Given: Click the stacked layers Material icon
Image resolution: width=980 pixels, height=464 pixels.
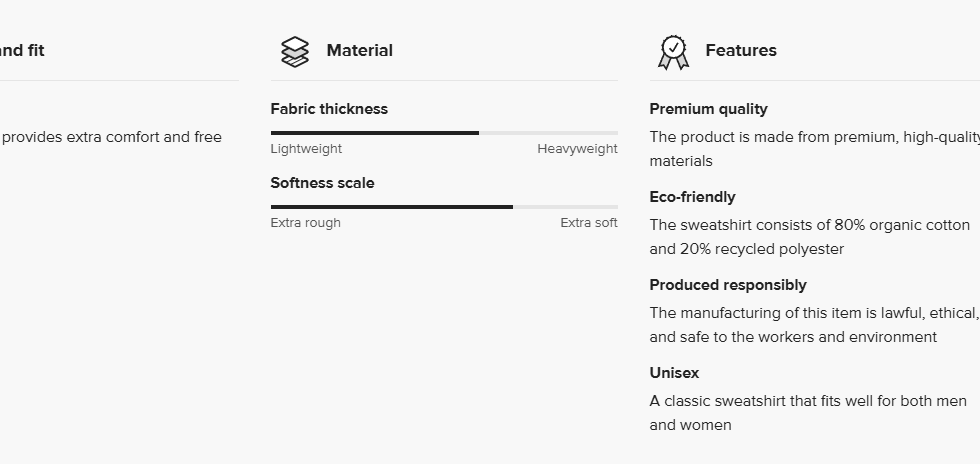Looking at the screenshot, I should click(x=295, y=51).
